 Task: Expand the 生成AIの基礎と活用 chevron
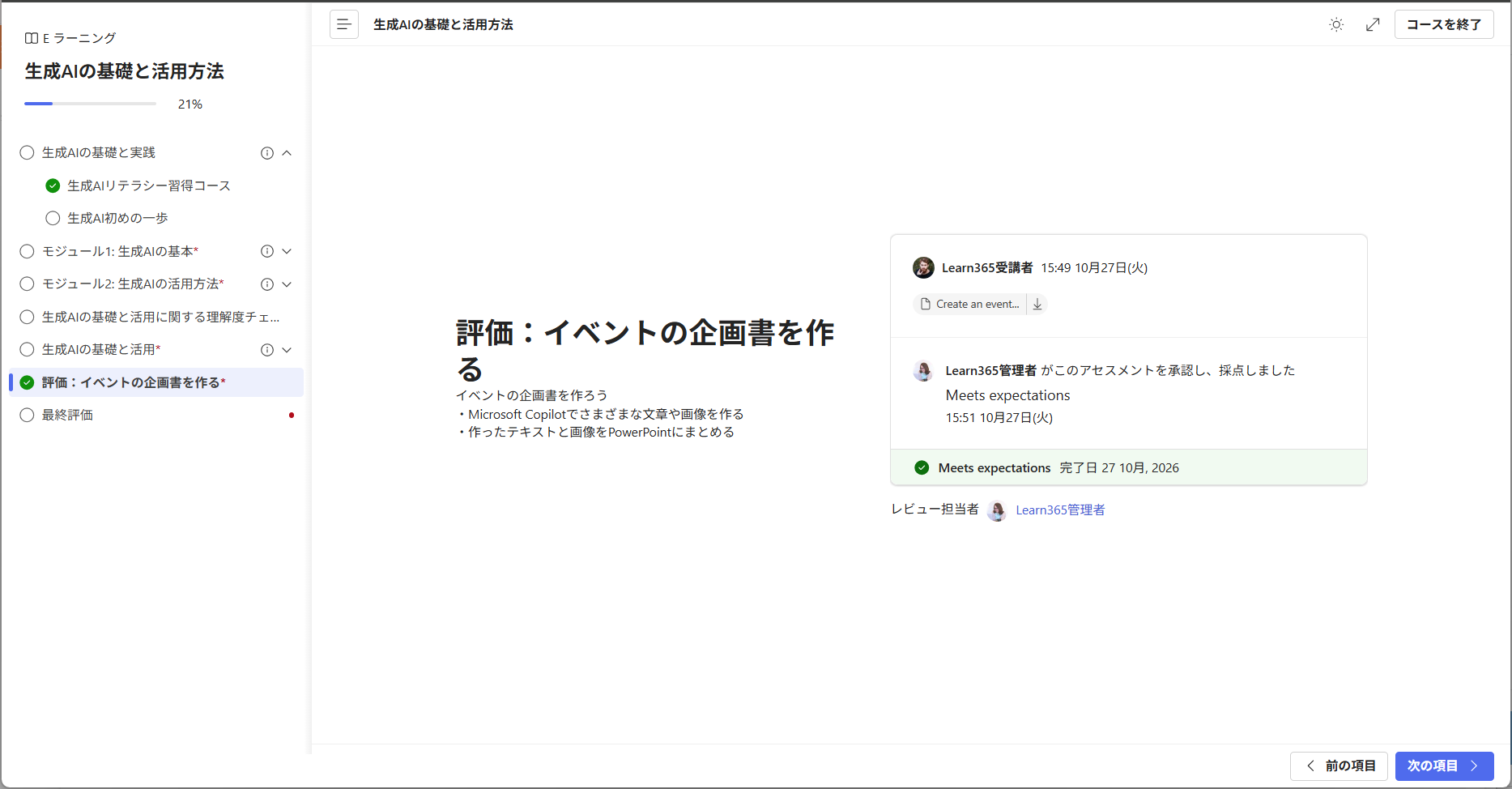287,350
